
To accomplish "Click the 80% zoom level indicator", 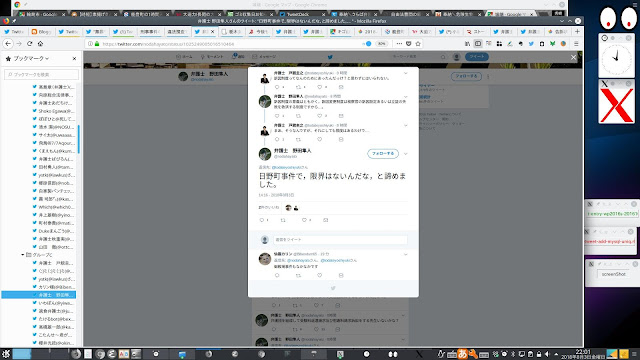I will click(381, 44).
